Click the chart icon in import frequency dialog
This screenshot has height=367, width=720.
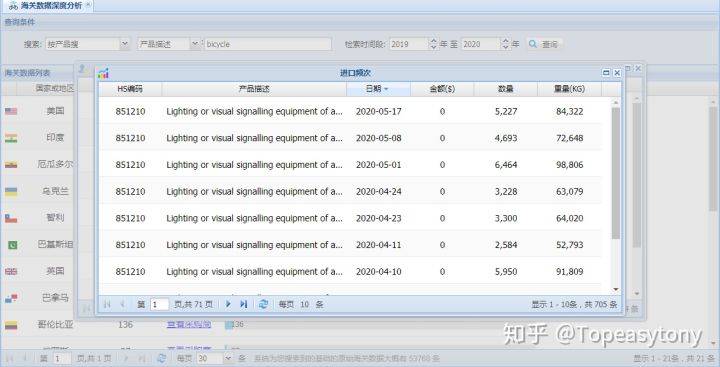103,73
